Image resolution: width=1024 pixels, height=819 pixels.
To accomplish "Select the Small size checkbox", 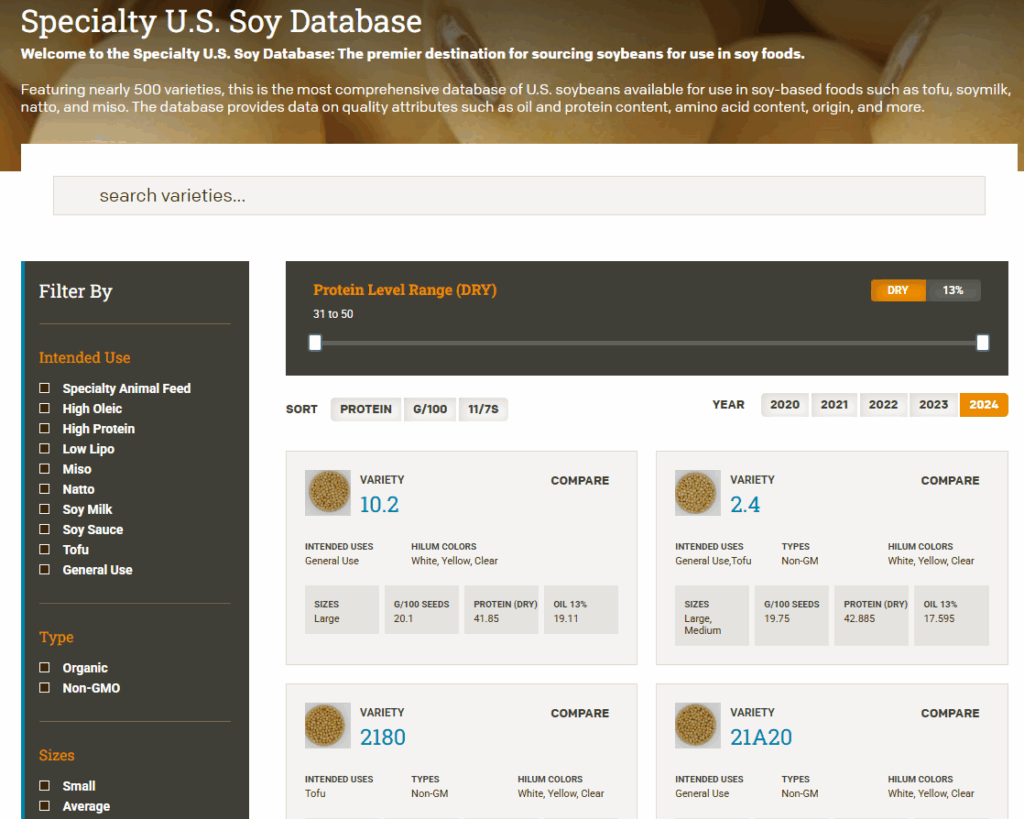I will (x=44, y=786).
